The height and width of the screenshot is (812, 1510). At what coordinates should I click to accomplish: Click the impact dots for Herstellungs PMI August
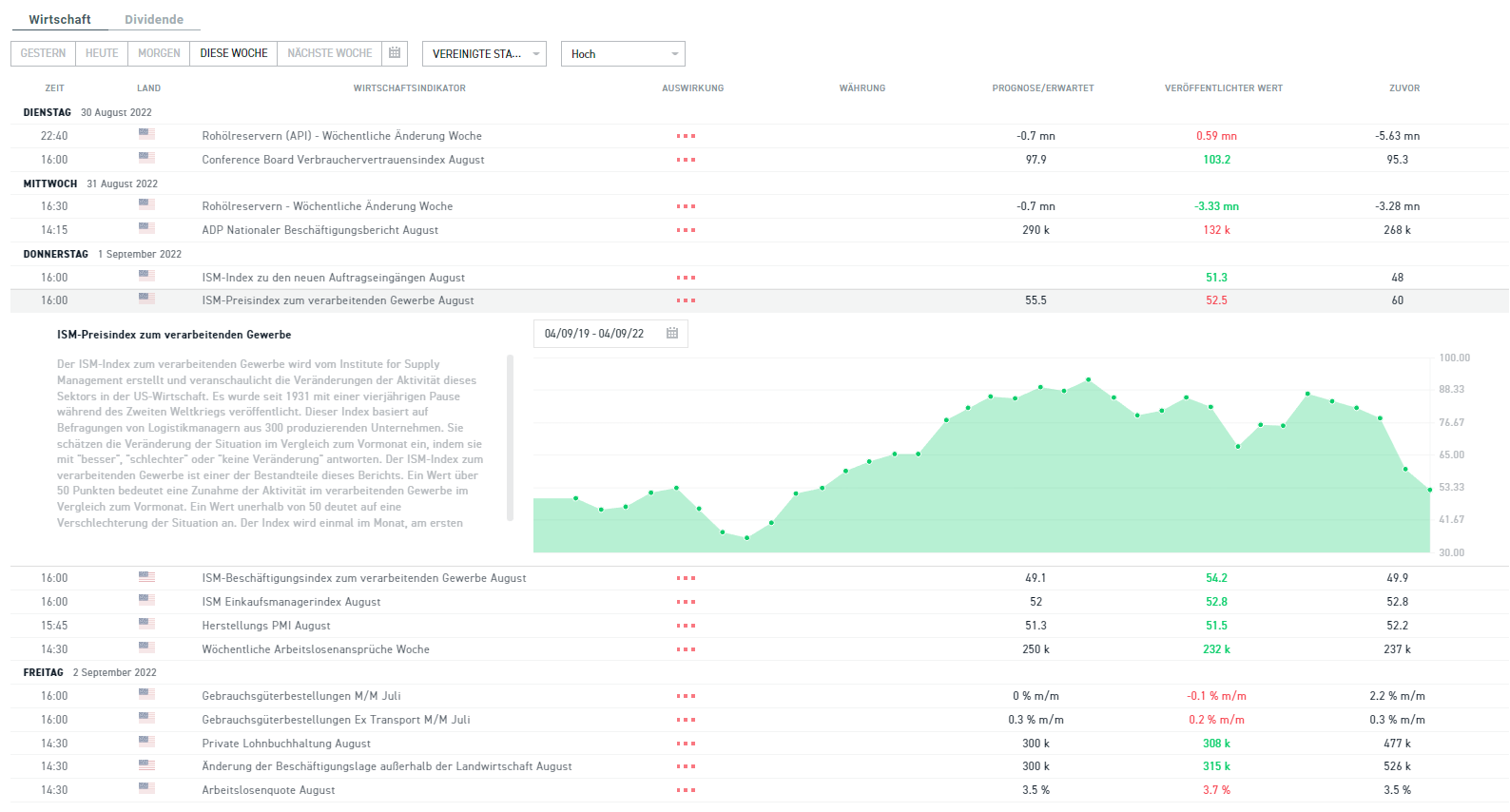(687, 626)
